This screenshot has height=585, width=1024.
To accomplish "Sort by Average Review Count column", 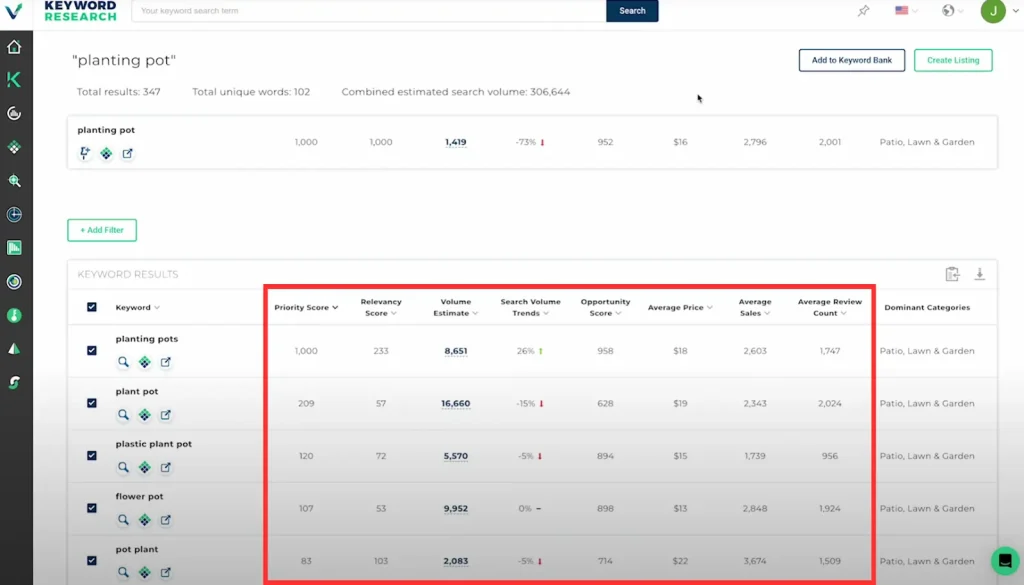I will click(x=829, y=308).
